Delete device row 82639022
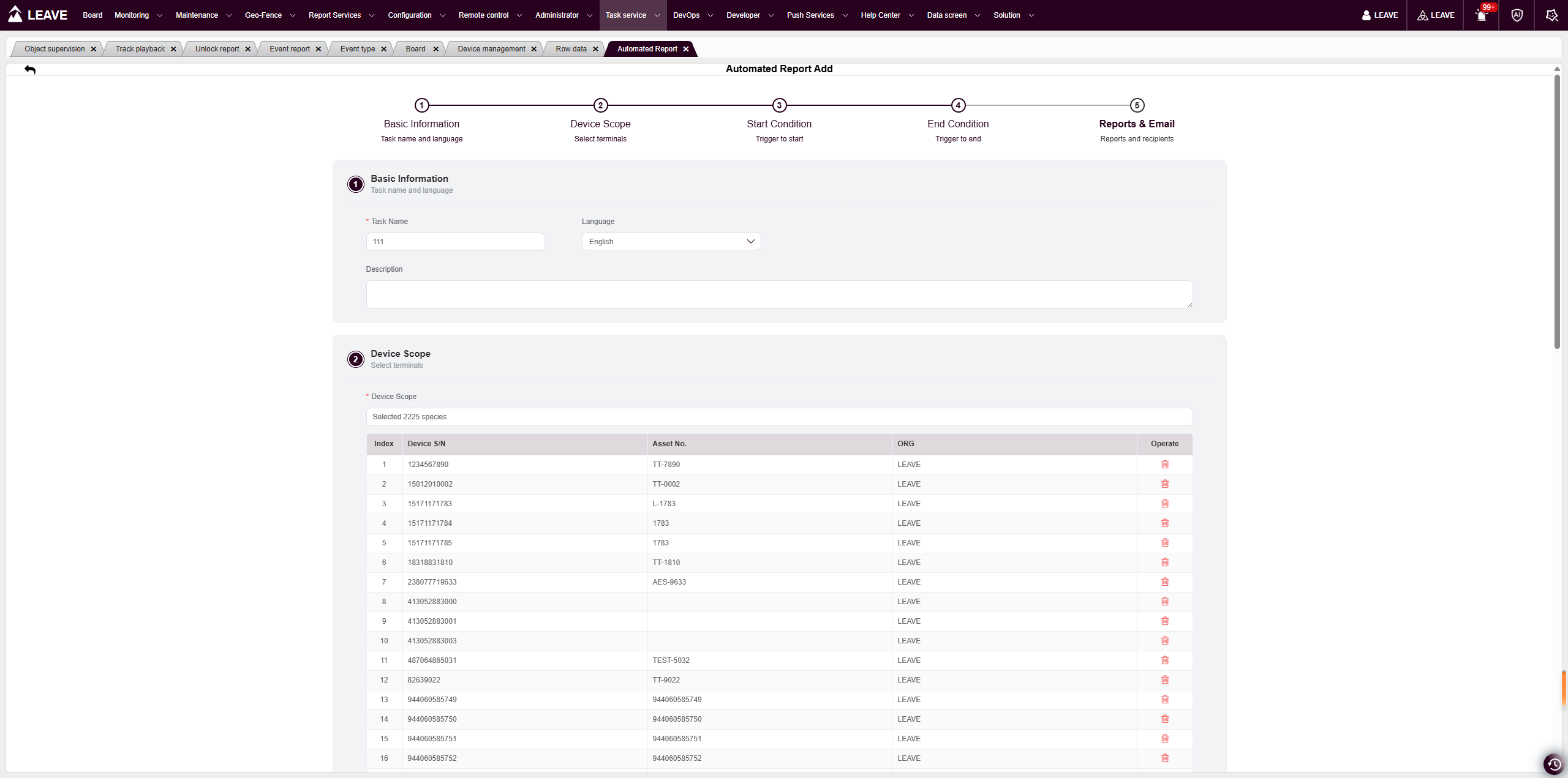The width and height of the screenshot is (1568, 778). pos(1165,680)
